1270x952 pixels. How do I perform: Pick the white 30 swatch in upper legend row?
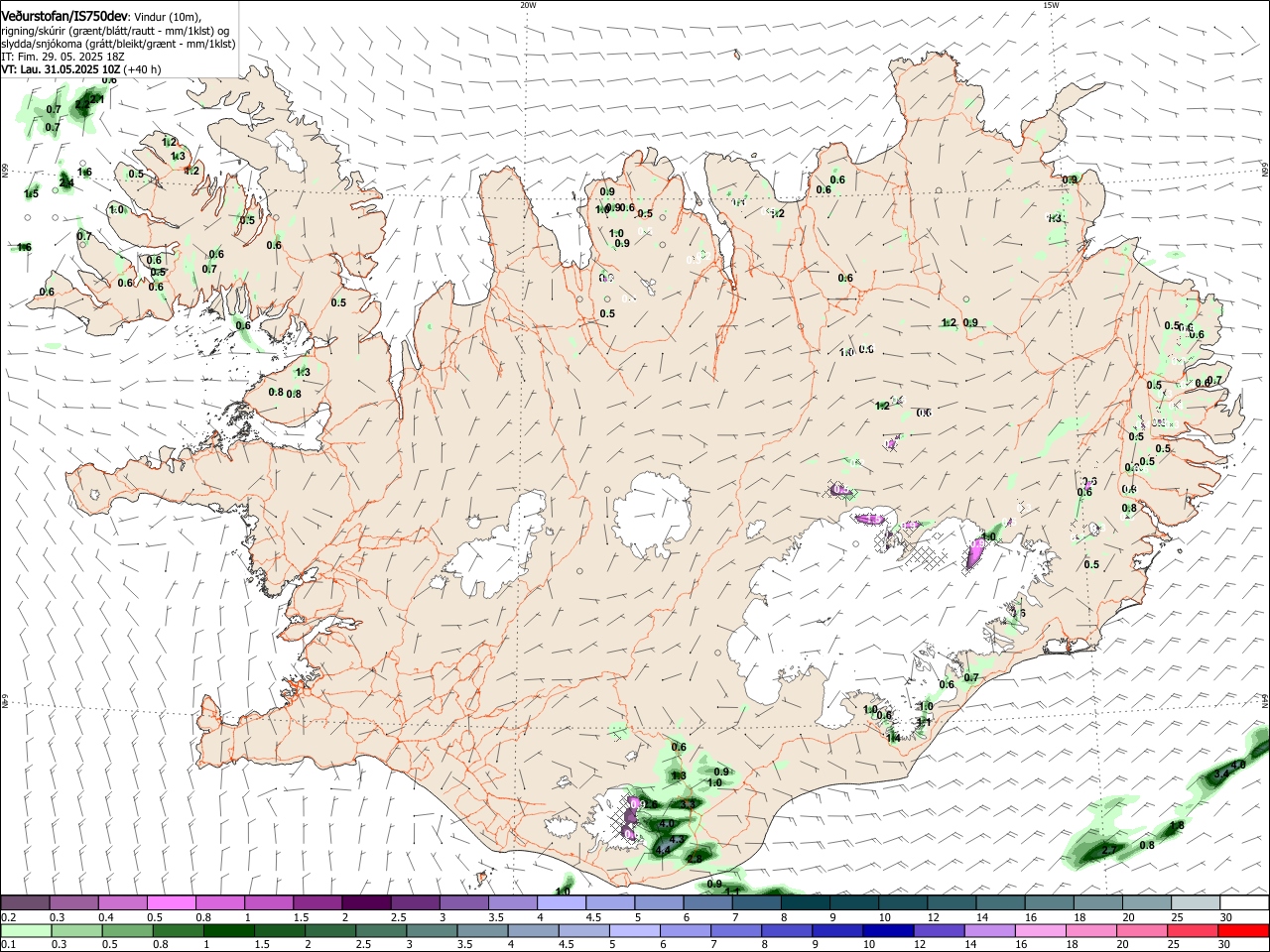pyautogui.click(x=1244, y=902)
